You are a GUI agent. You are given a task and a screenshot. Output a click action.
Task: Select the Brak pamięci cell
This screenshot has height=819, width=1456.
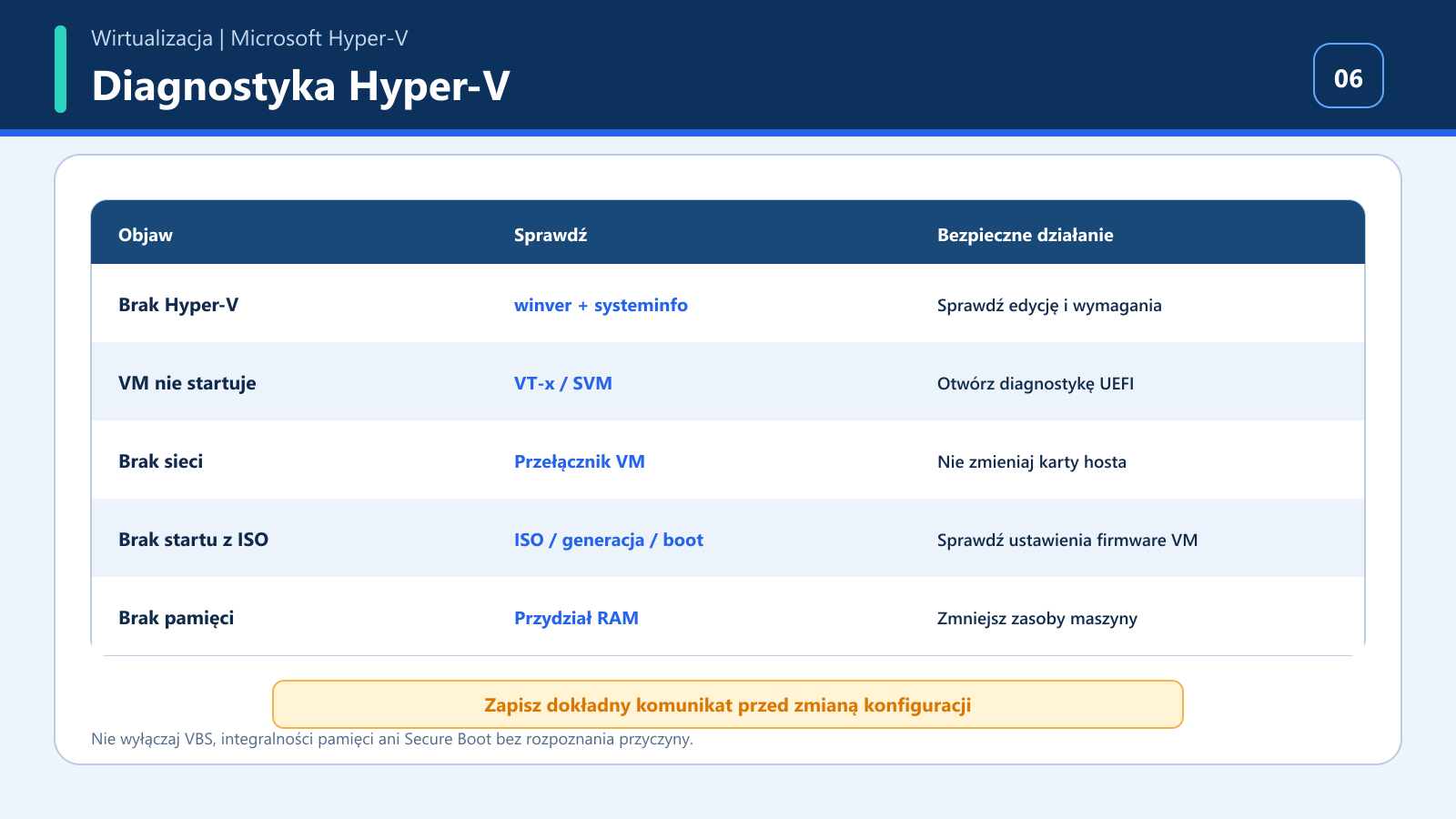click(177, 618)
